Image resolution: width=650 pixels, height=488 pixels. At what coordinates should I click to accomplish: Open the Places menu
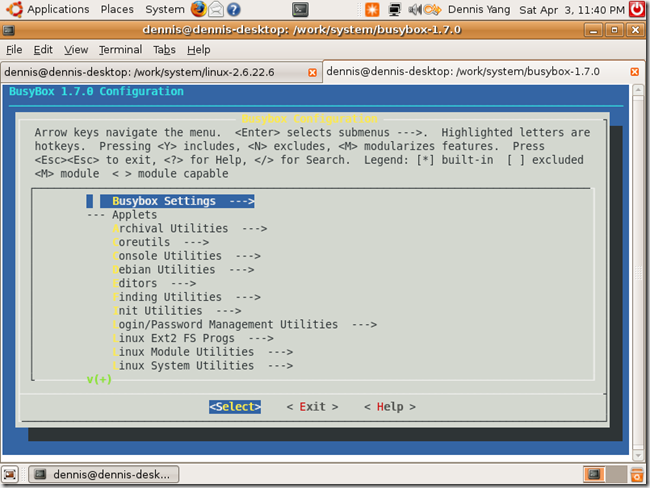[x=117, y=9]
